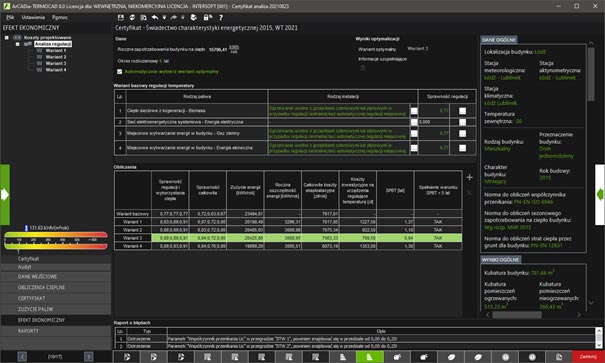Open installation type dropdown for Energia elektryczna row
This screenshot has width=605, height=363.
click(x=414, y=122)
